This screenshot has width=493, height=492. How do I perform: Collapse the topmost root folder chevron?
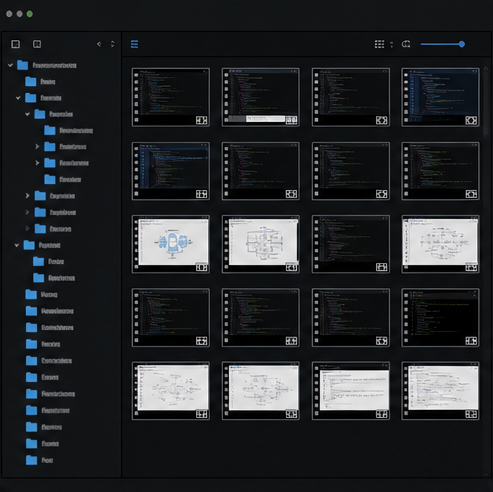coord(10,65)
